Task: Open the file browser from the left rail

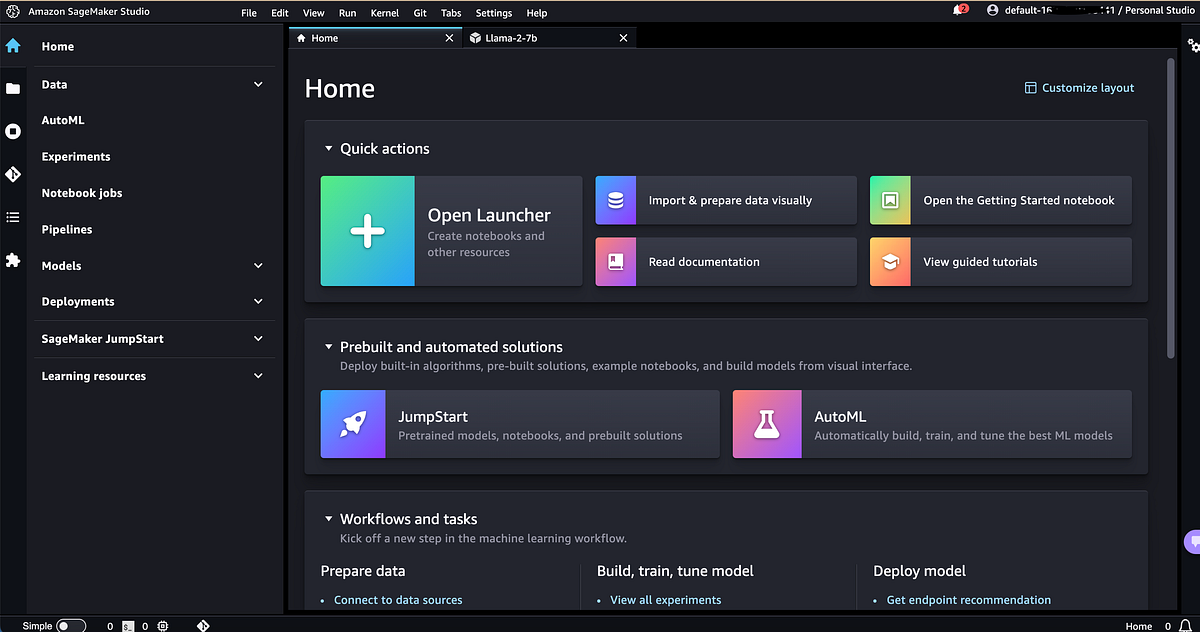Action: pyautogui.click(x=14, y=88)
